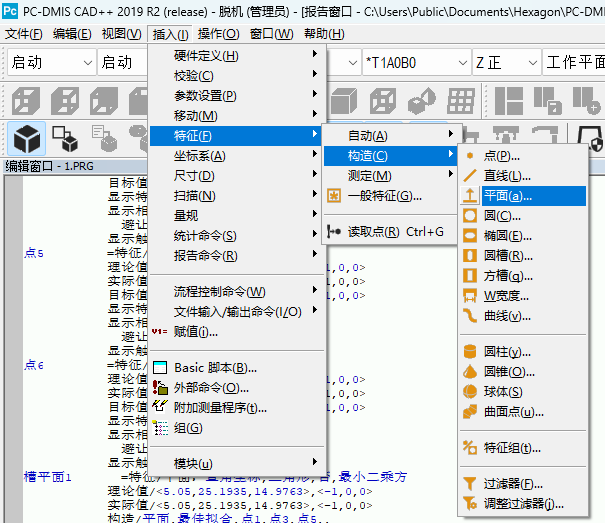Construct a 圆锥(O)... cone feature

coord(523,371)
